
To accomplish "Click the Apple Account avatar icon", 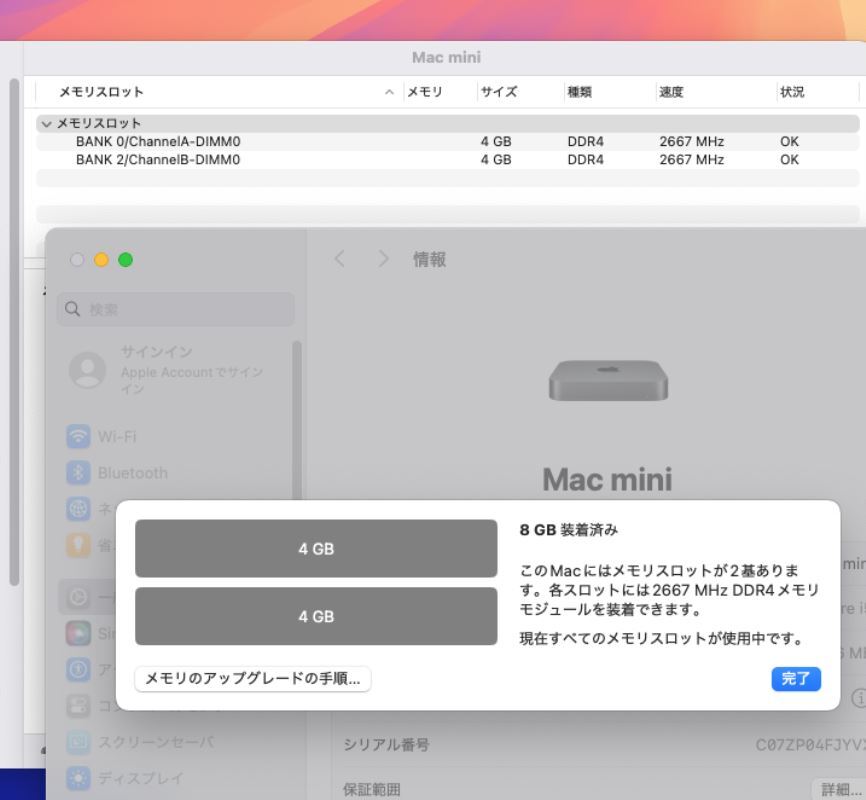I will tap(87, 370).
